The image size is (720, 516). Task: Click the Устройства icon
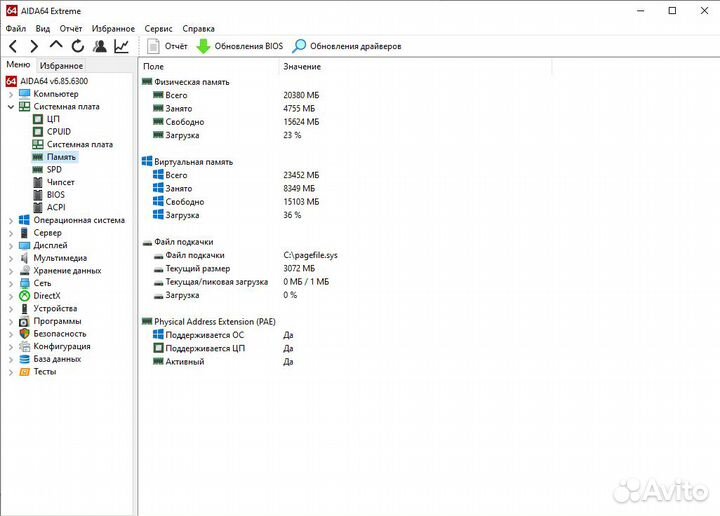point(24,308)
